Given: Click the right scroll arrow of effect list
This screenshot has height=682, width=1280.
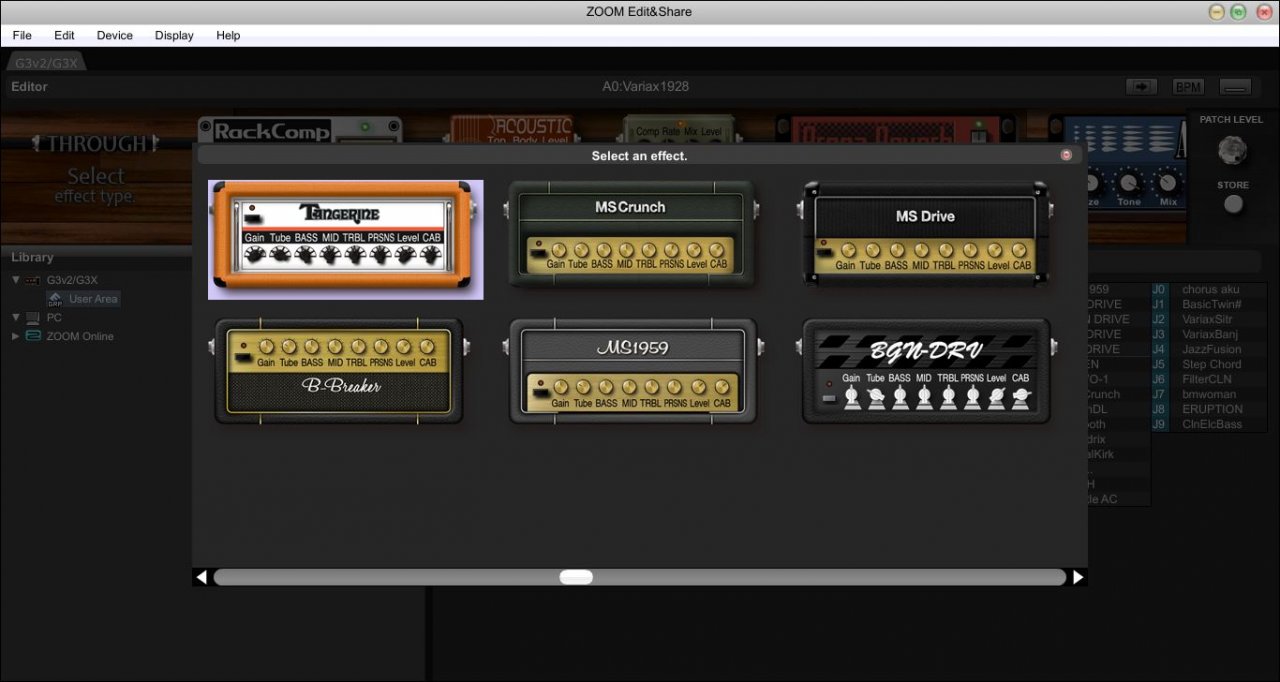Looking at the screenshot, I should (1078, 577).
